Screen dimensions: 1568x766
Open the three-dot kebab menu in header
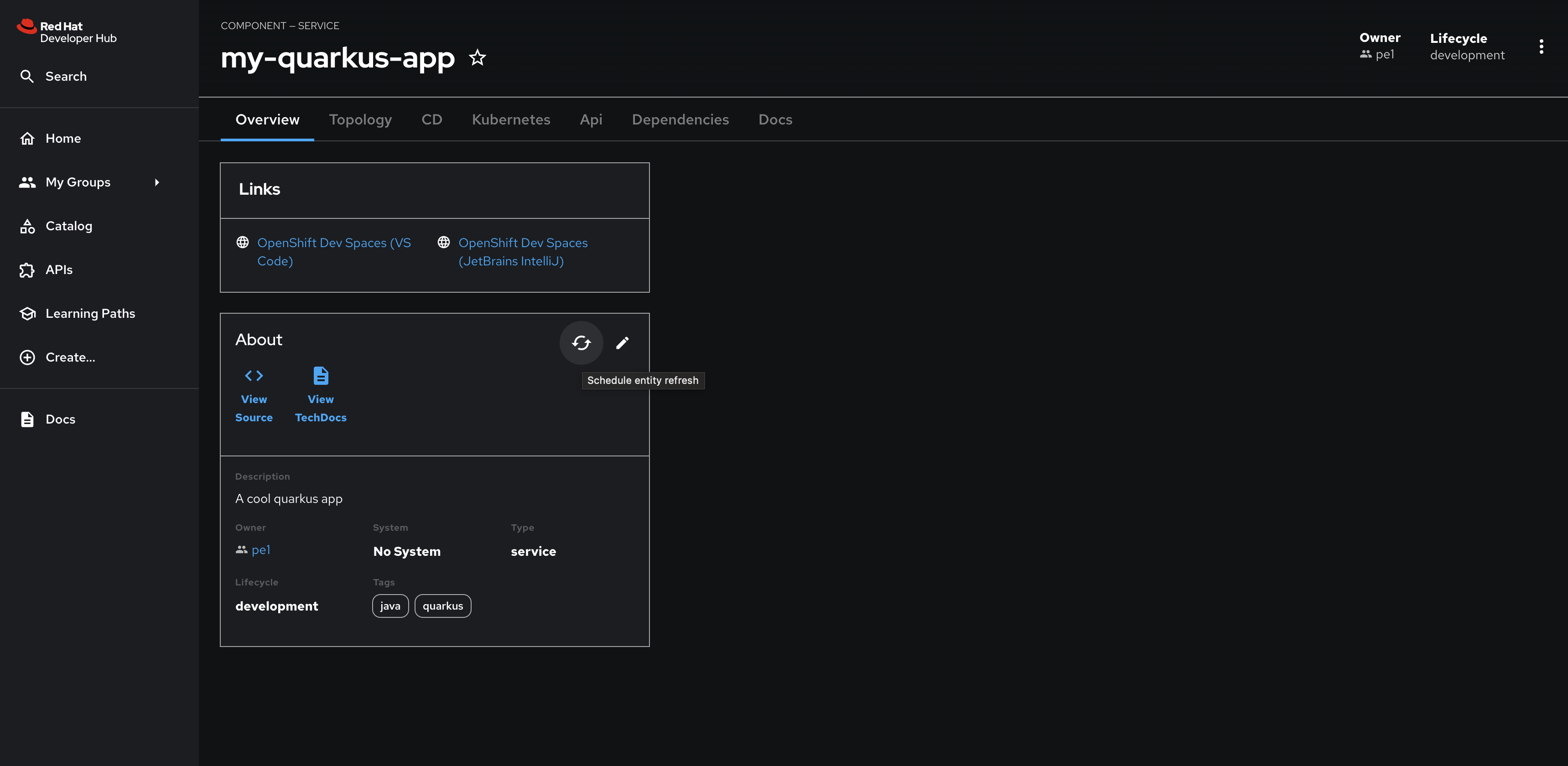click(x=1541, y=47)
